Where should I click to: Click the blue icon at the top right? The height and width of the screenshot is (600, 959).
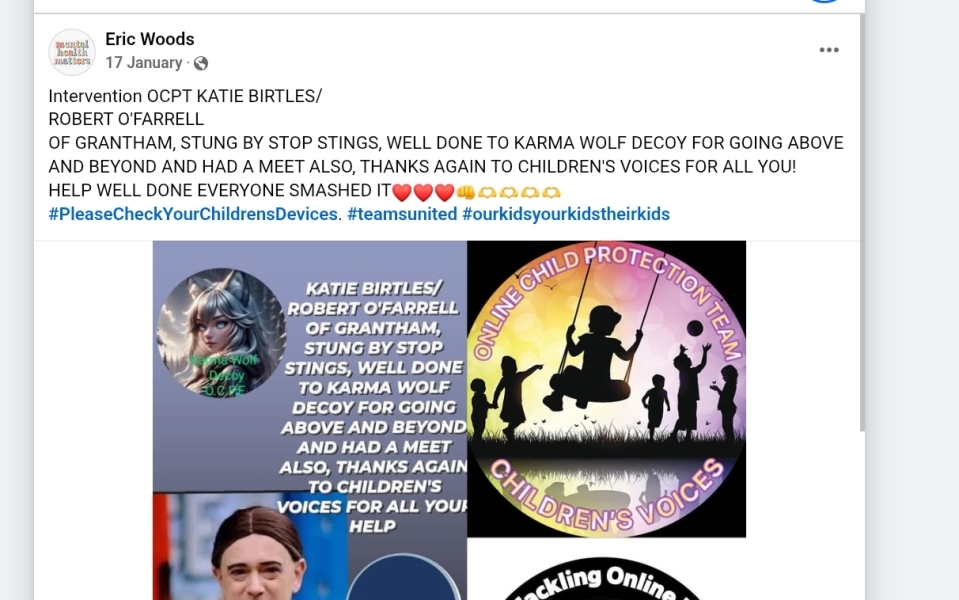coord(824,1)
